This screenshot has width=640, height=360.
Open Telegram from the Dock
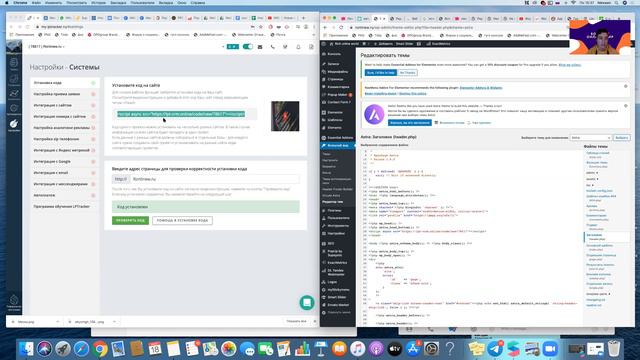[x=495, y=349]
